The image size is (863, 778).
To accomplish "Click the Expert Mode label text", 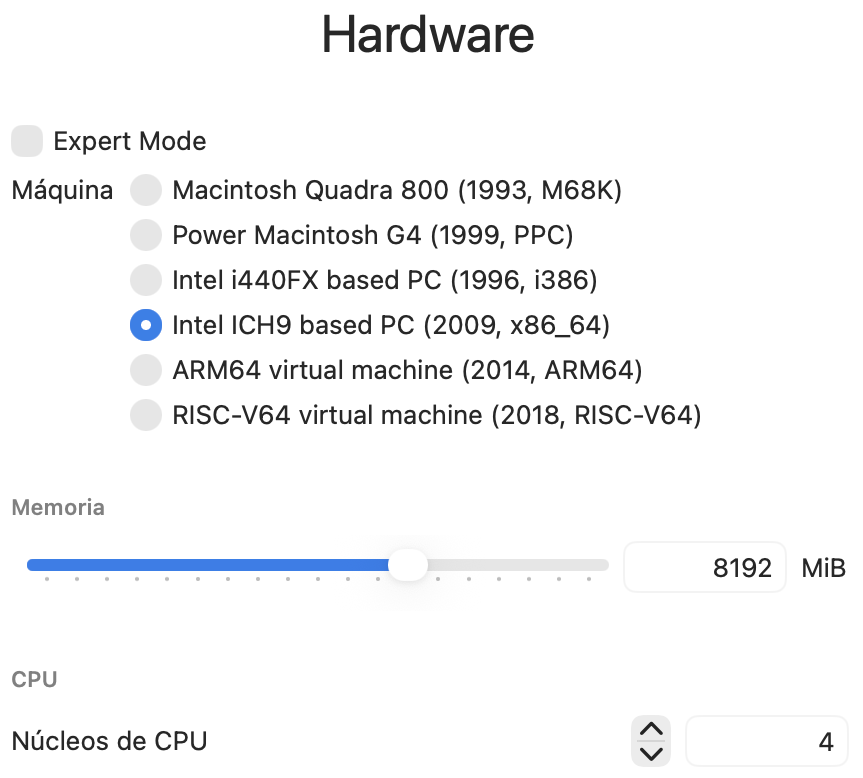I will 129,141.
